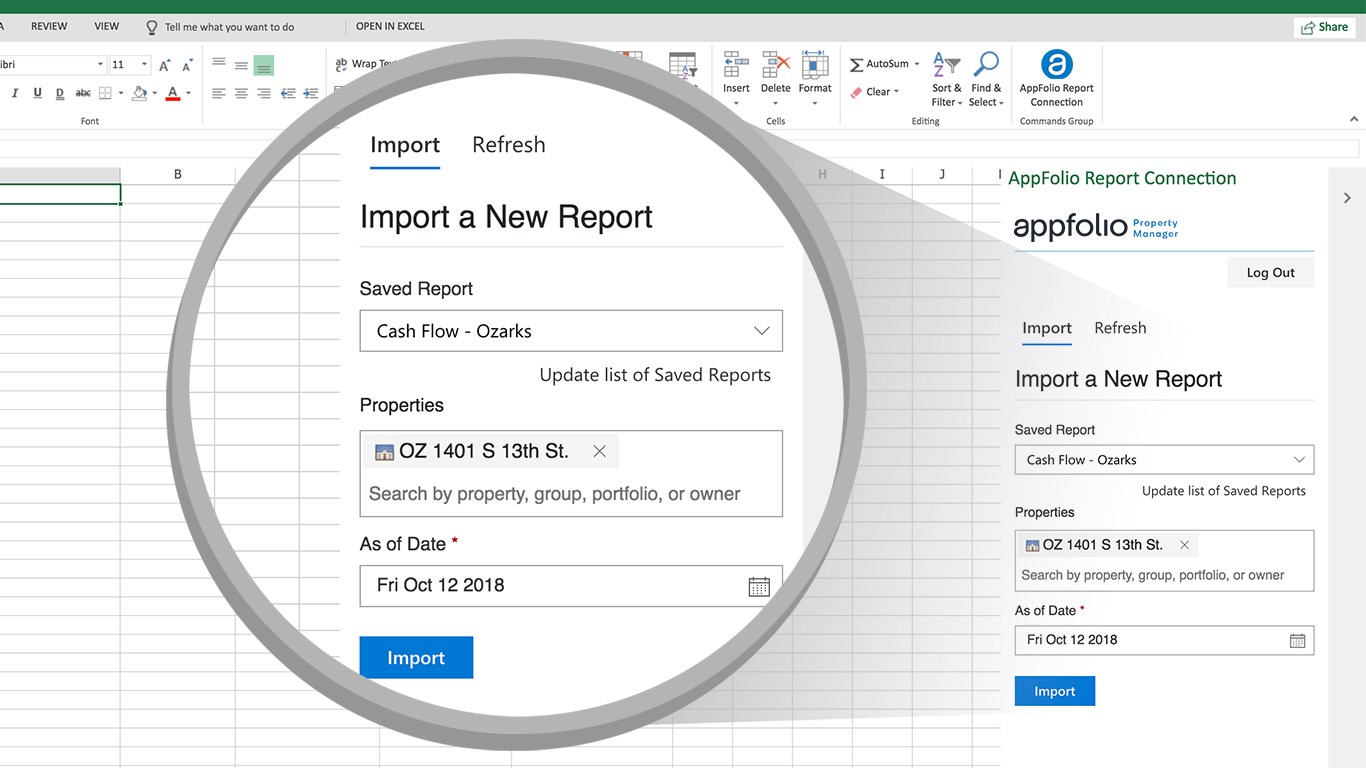Image resolution: width=1366 pixels, height=768 pixels.
Task: Apply the red font color
Action: (x=173, y=93)
